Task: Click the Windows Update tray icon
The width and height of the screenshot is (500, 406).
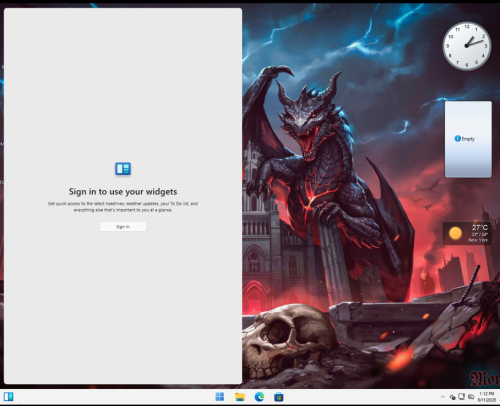Action: 452,397
